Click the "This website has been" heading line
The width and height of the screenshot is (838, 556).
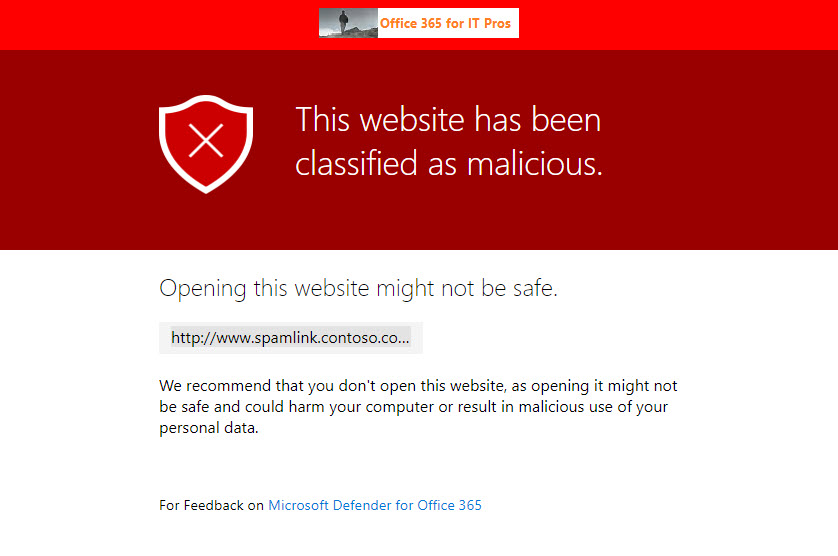tap(448, 120)
